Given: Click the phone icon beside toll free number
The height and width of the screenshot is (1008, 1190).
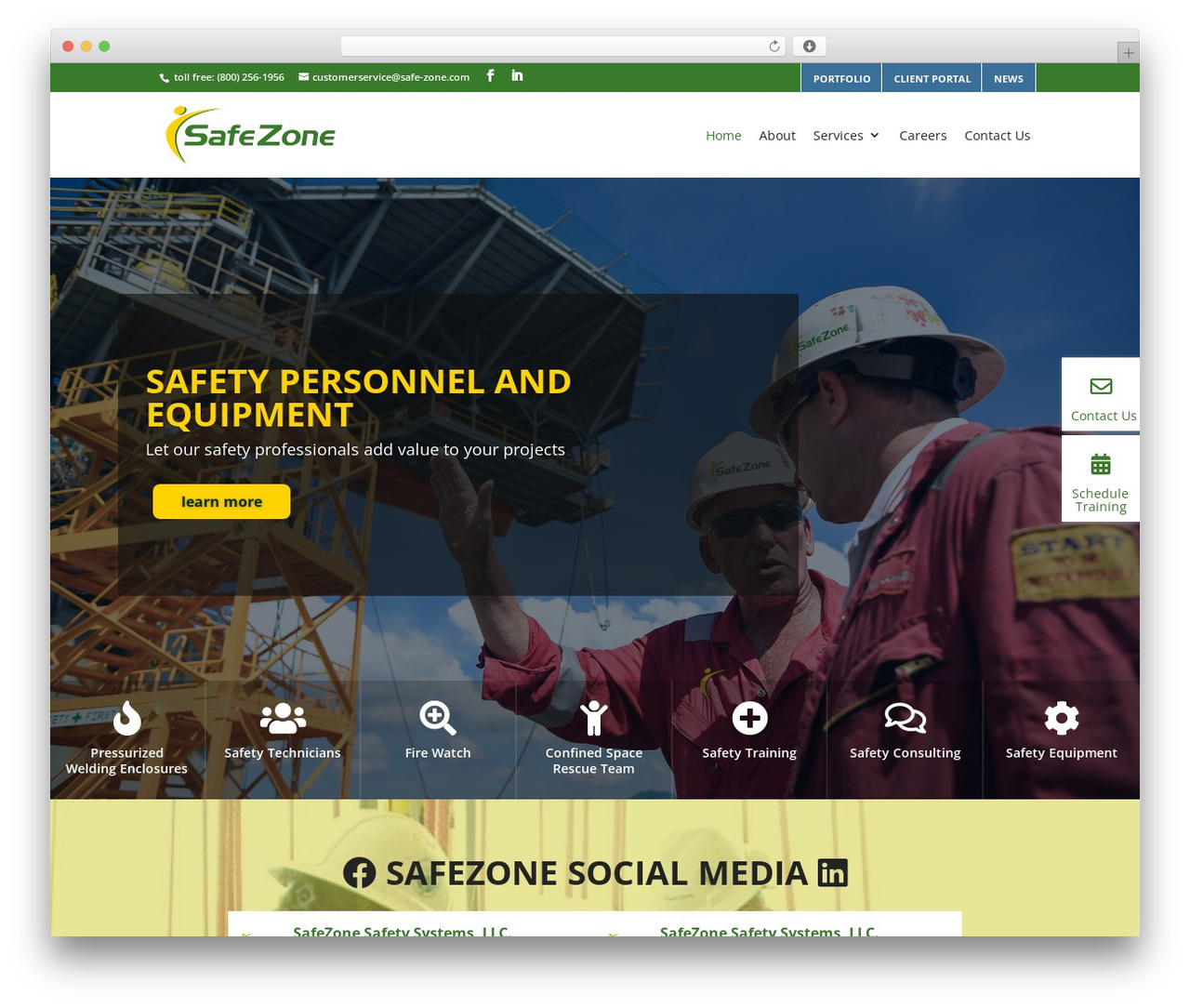Looking at the screenshot, I should (x=165, y=78).
